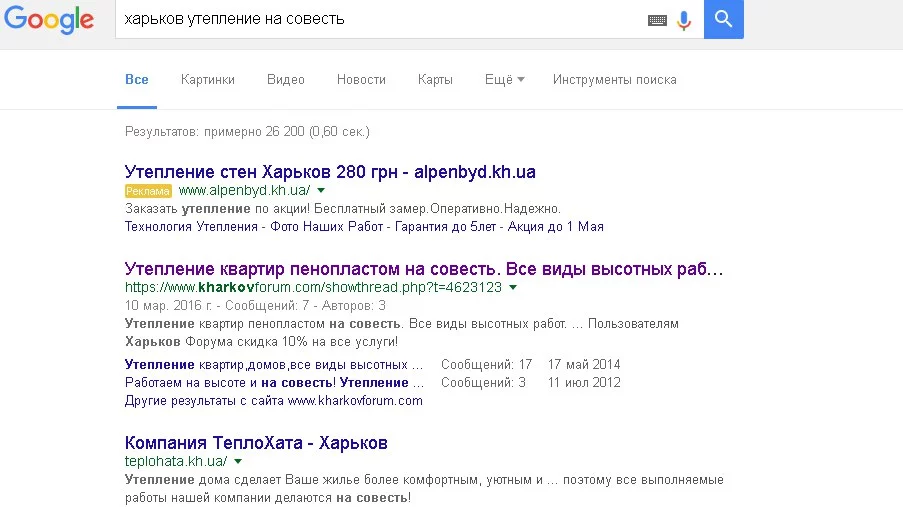Screen dimensions: 903x507
Task: Click snippet Харьков Форума скидка 10%
Action: click(x=261, y=342)
